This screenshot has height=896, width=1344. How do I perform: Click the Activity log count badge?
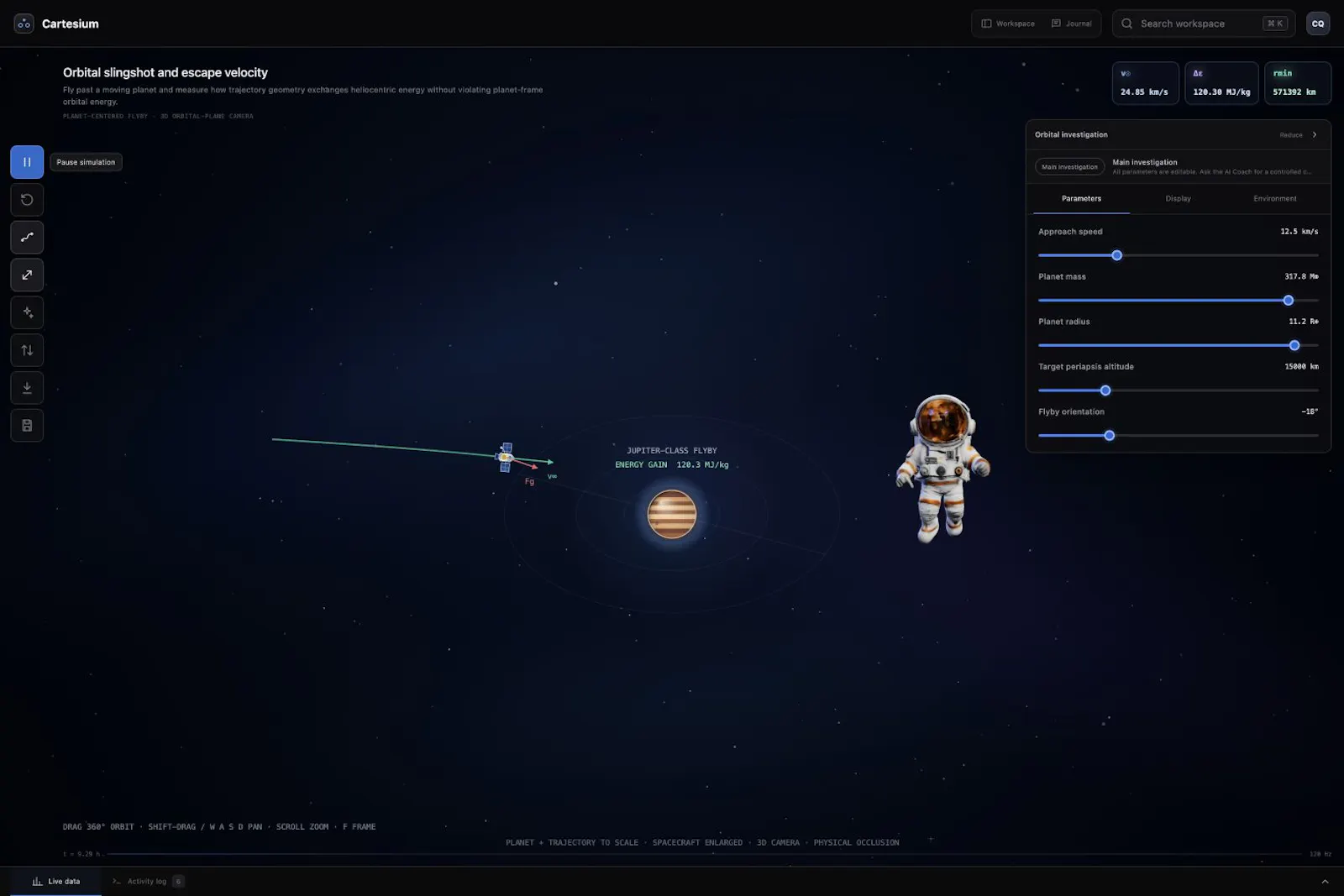pos(178,882)
